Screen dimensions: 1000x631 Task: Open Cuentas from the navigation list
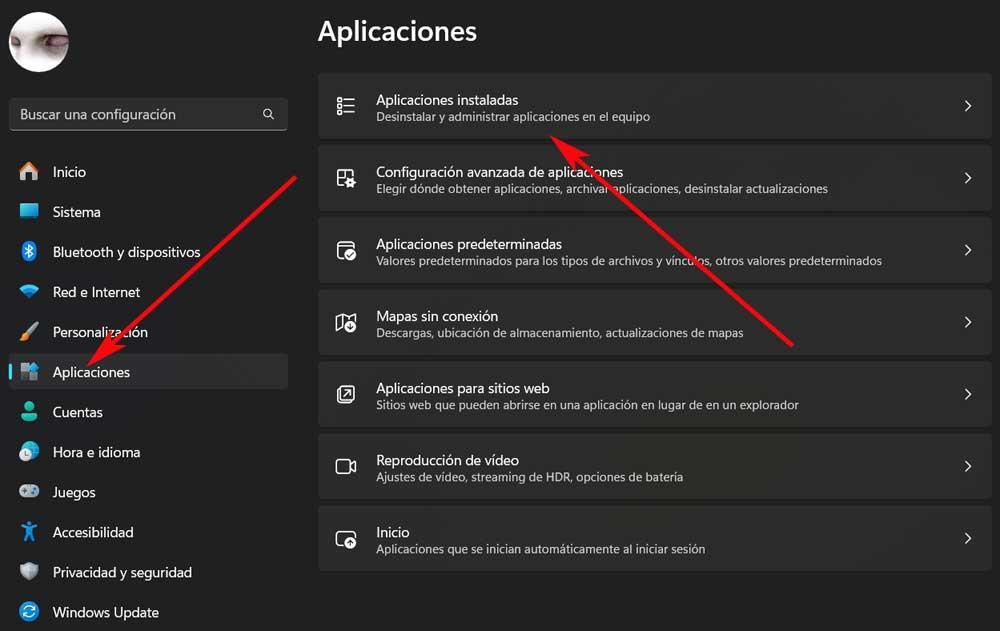point(77,412)
